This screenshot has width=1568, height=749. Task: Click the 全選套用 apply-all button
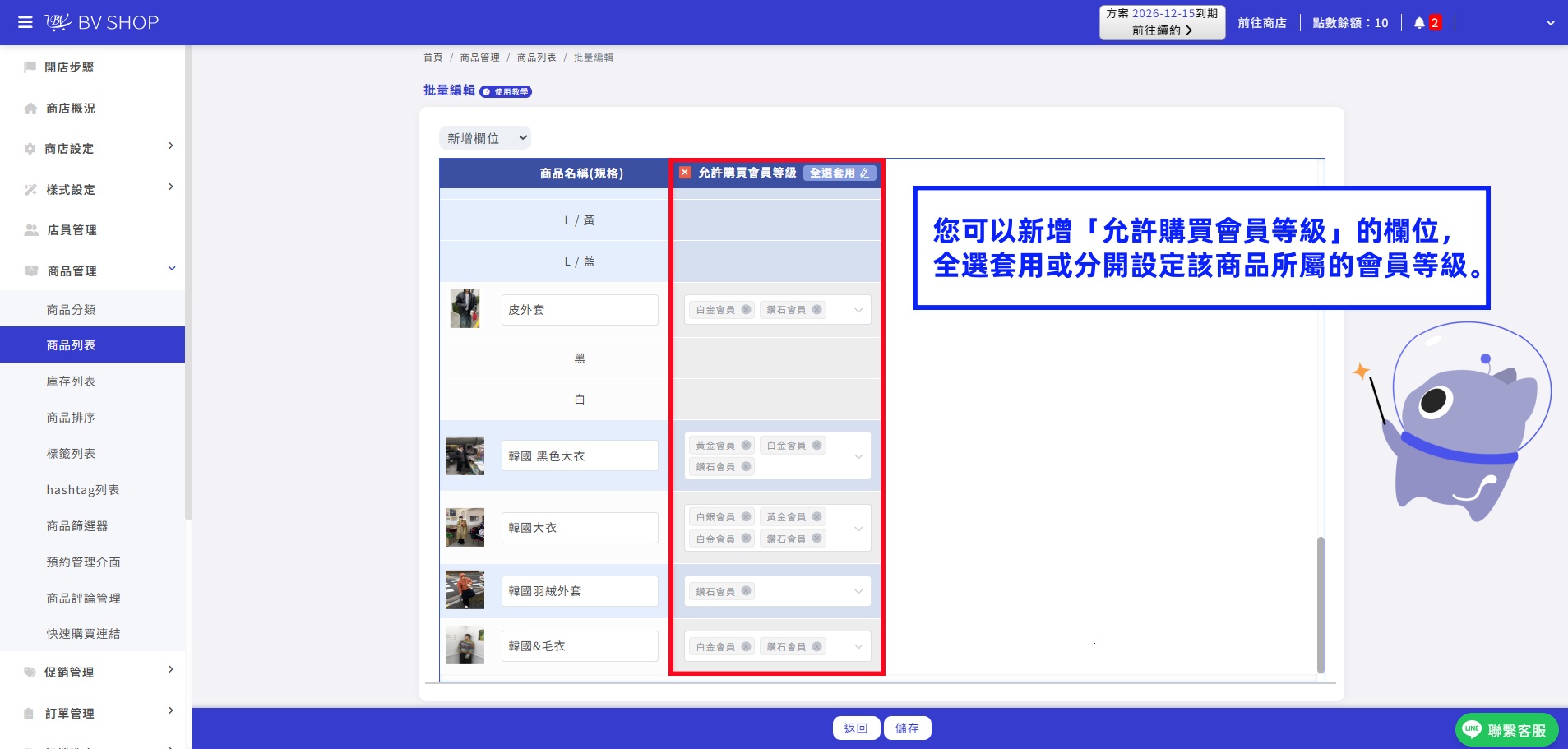(840, 173)
